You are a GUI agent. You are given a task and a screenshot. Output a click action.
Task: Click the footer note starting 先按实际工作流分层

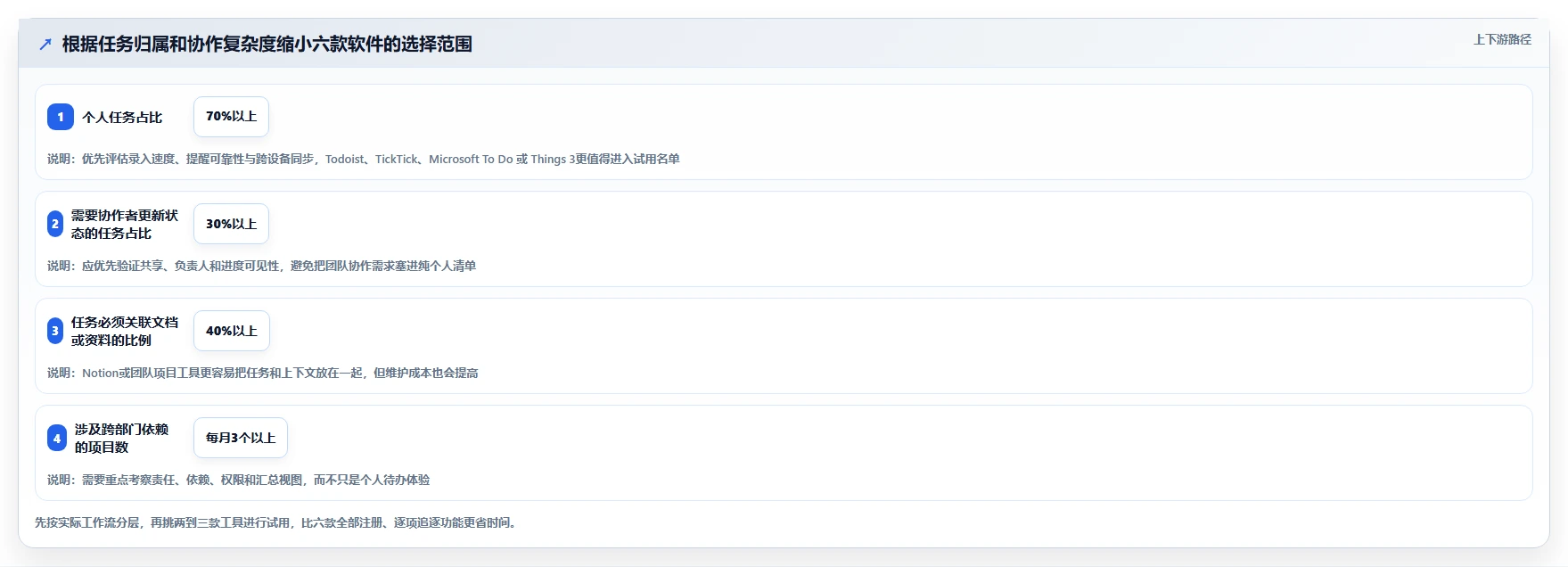pos(277,522)
